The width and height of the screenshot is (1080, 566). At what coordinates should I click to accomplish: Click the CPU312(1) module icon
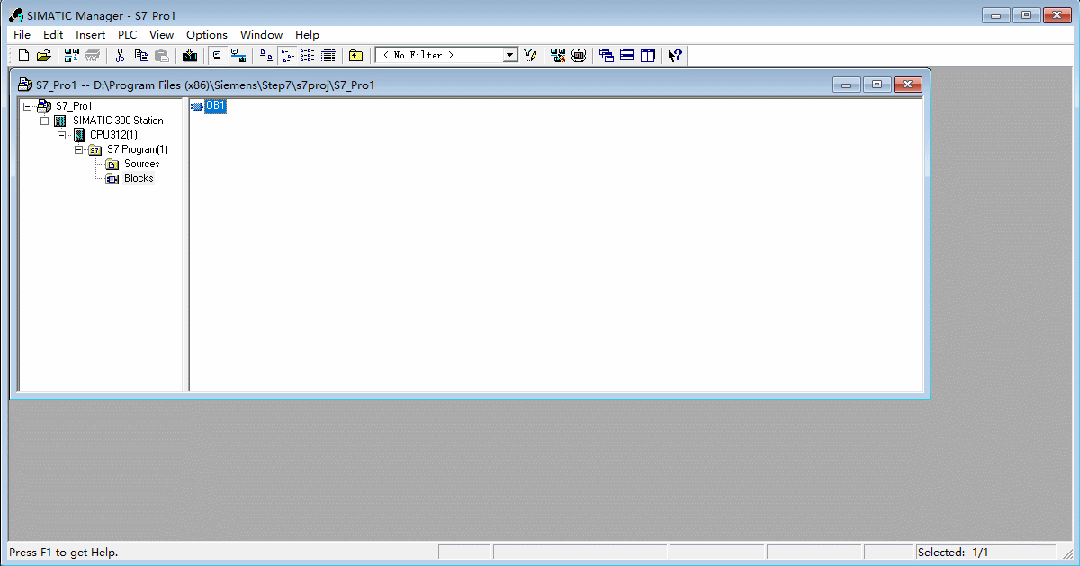79,135
